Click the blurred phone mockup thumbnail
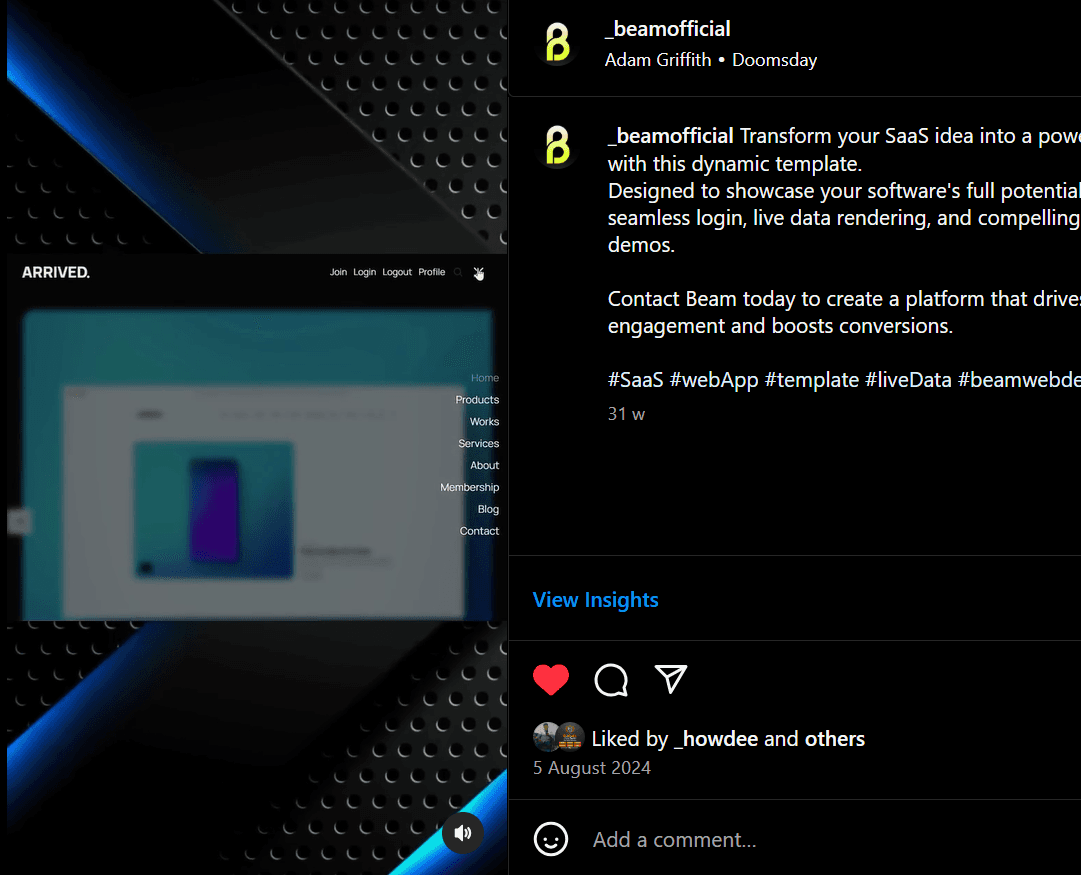This screenshot has width=1081, height=875. click(214, 510)
